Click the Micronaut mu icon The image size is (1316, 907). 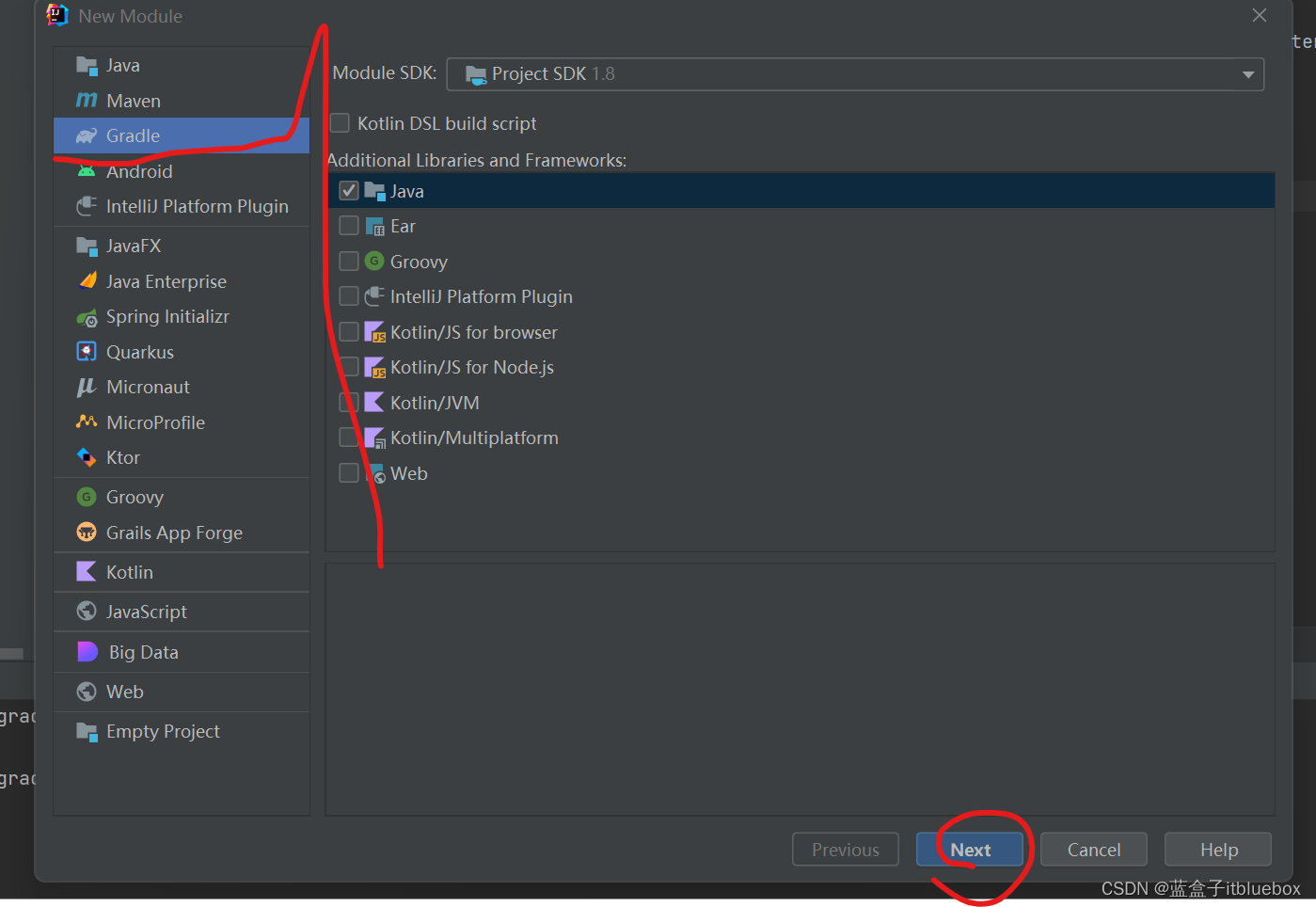coord(87,387)
